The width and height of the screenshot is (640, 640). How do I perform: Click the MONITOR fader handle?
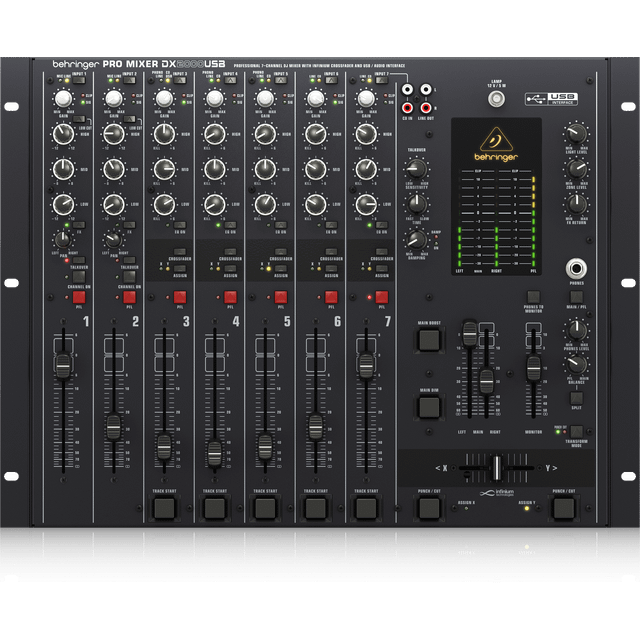click(x=533, y=367)
